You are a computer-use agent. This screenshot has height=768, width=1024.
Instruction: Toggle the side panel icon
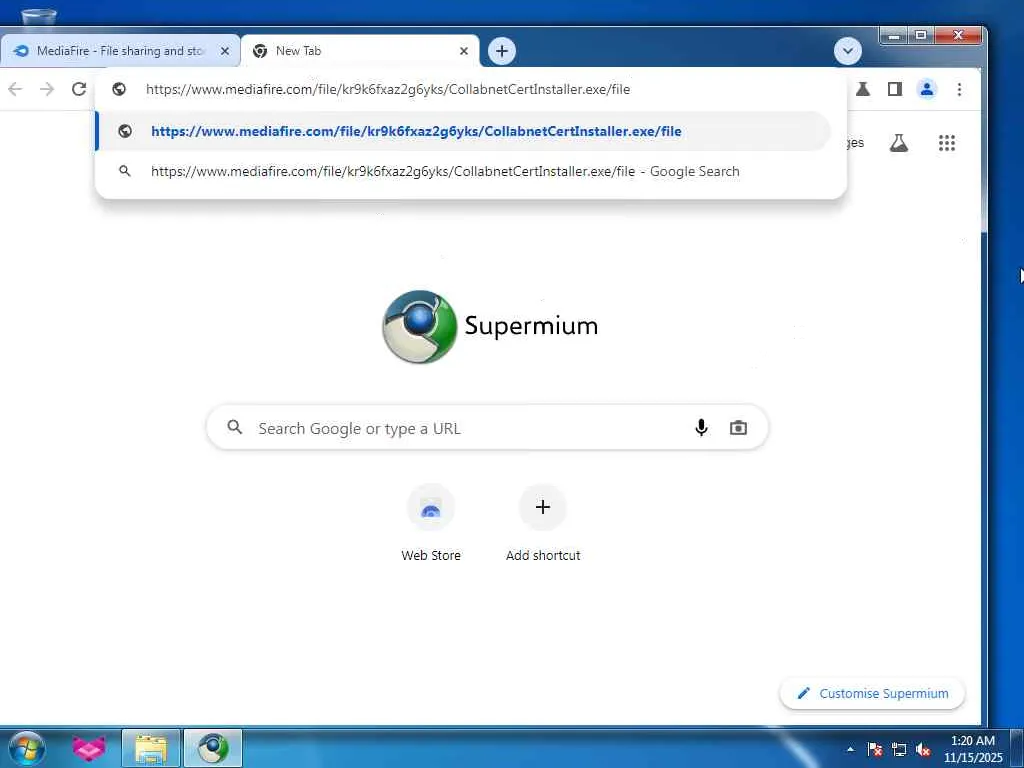[x=895, y=89]
